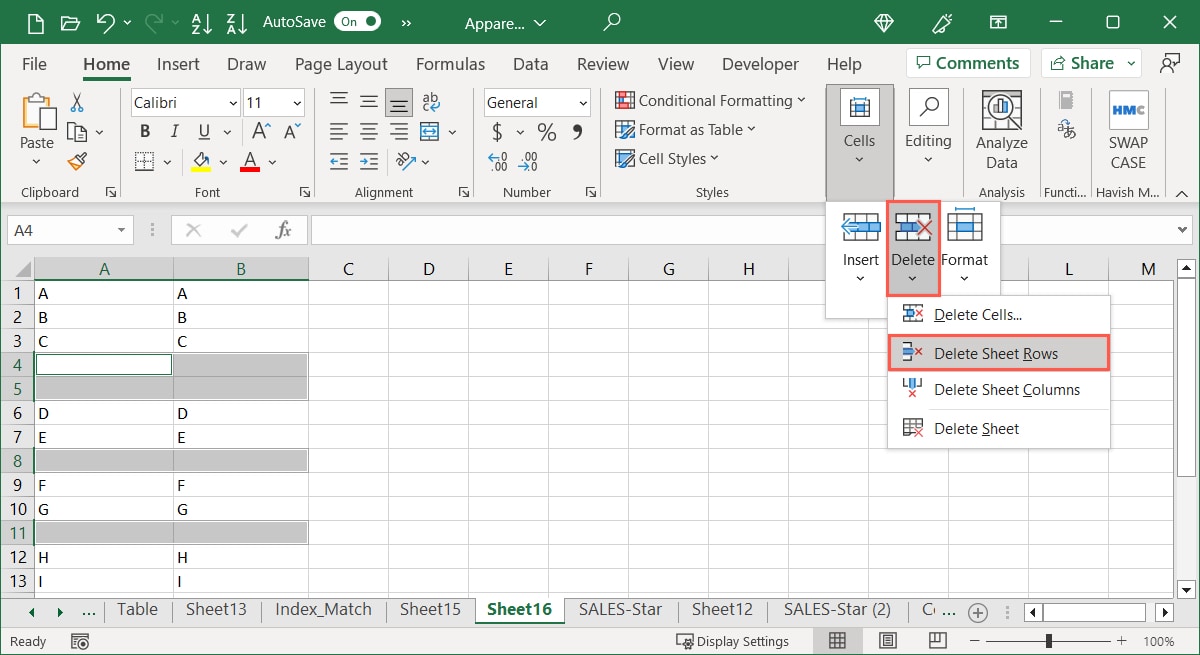Select the Format Painter icon
Viewport: 1200px width, 655px height.
[79, 161]
